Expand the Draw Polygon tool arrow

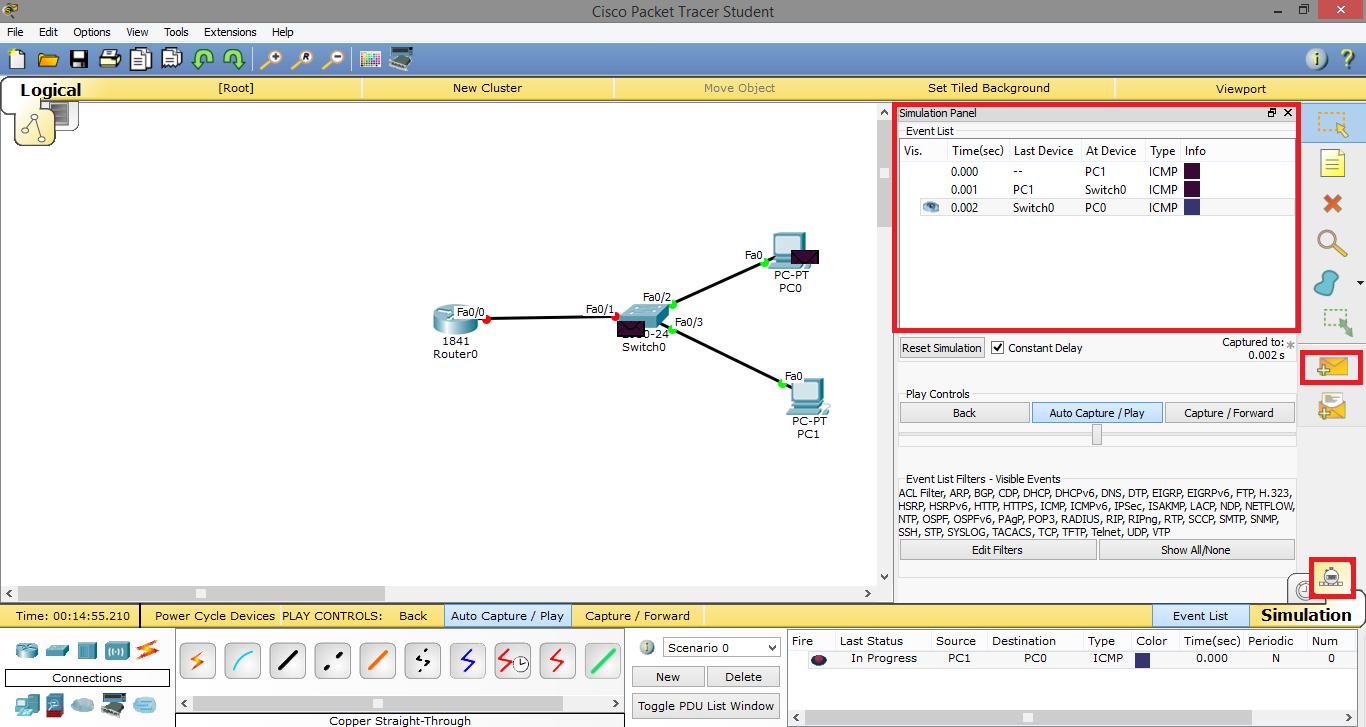[x=1358, y=283]
